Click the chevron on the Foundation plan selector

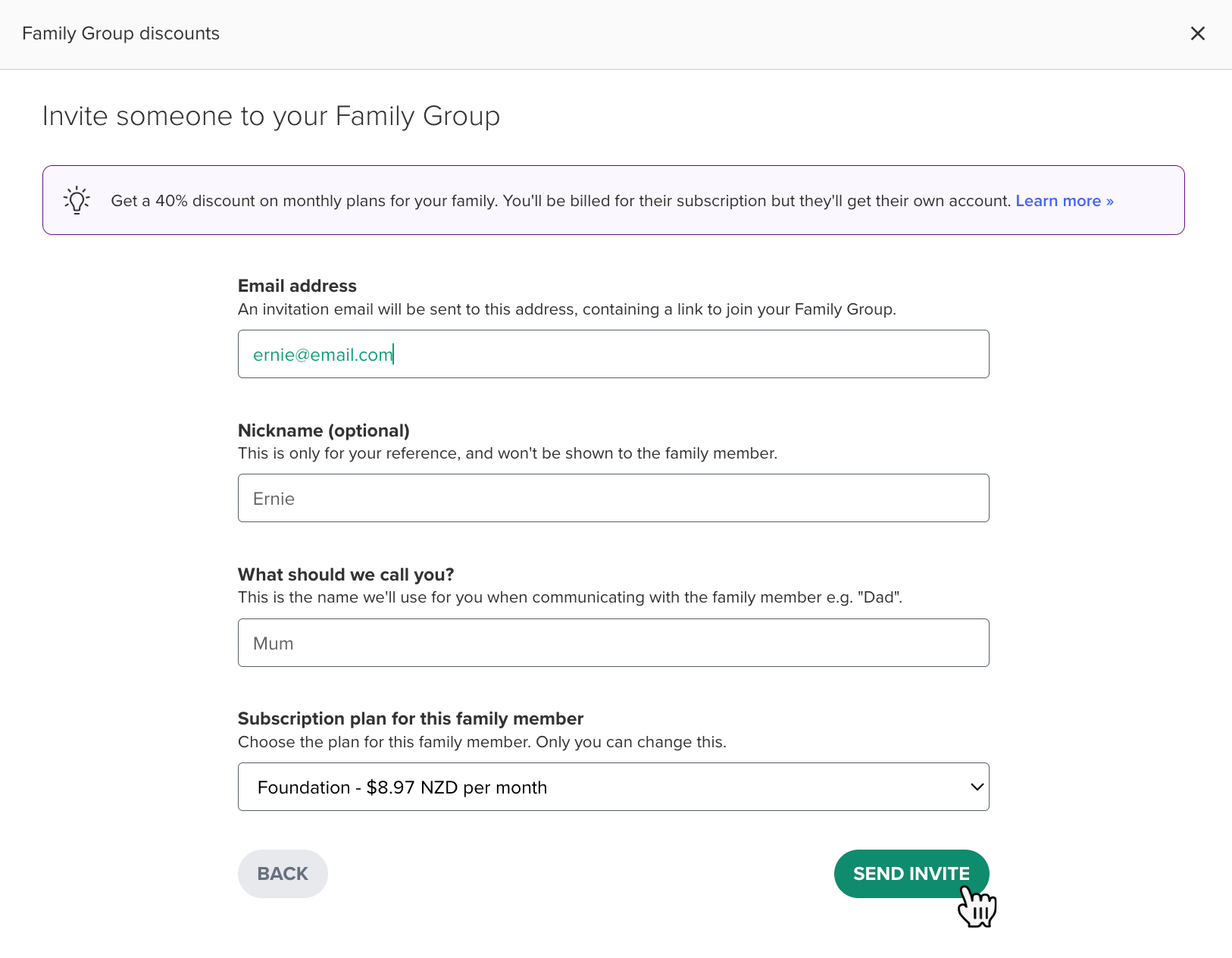coord(976,787)
